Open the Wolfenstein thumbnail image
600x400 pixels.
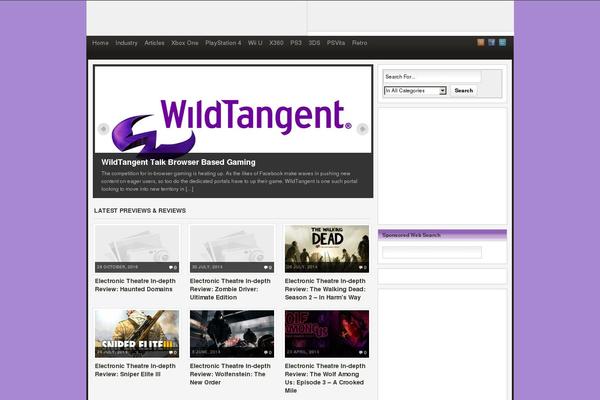[232, 333]
